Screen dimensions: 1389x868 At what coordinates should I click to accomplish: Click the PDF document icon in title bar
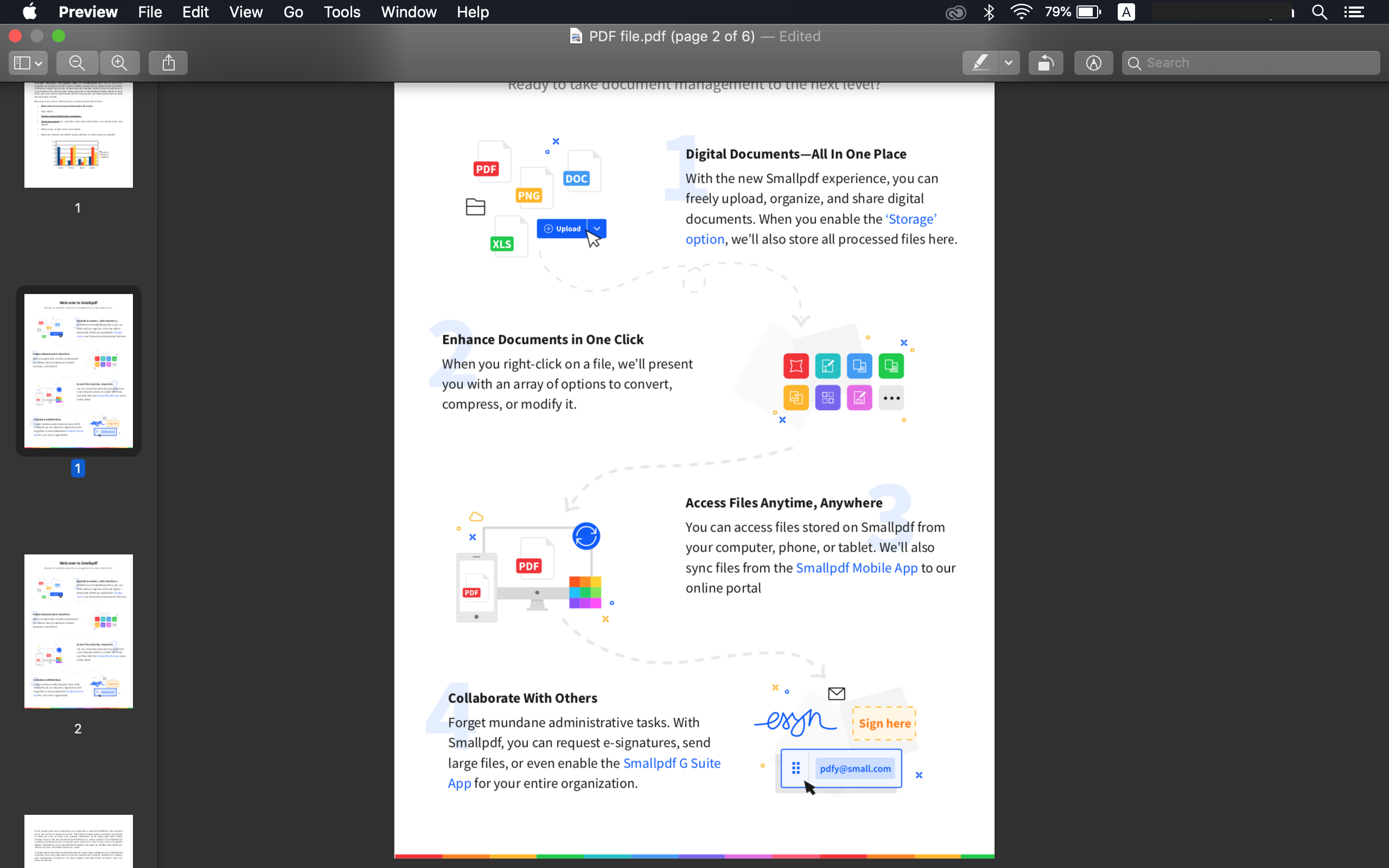pos(576,36)
